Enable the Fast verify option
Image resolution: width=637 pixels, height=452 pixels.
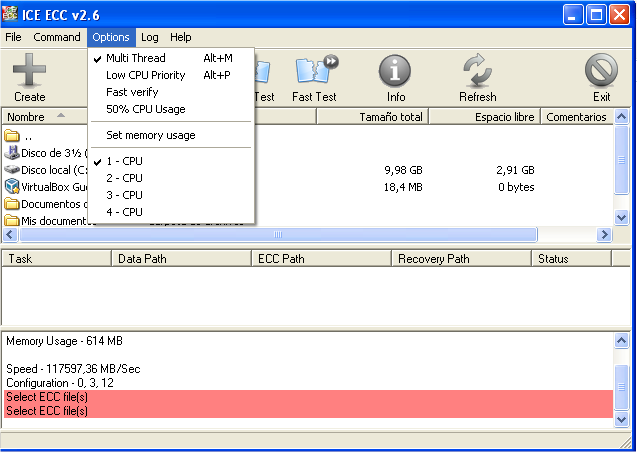tap(171, 92)
